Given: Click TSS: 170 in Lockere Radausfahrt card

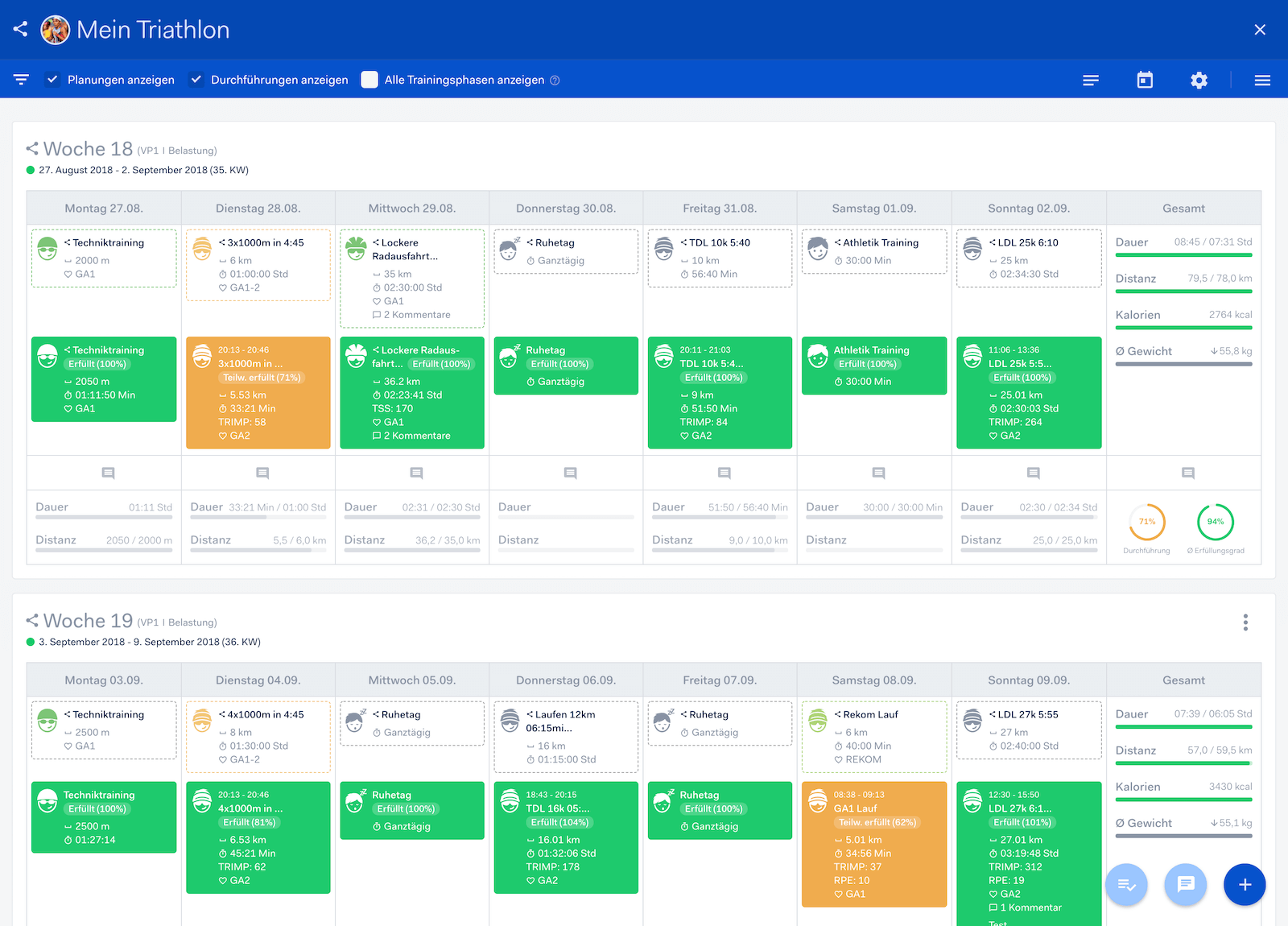Looking at the screenshot, I should (x=392, y=408).
